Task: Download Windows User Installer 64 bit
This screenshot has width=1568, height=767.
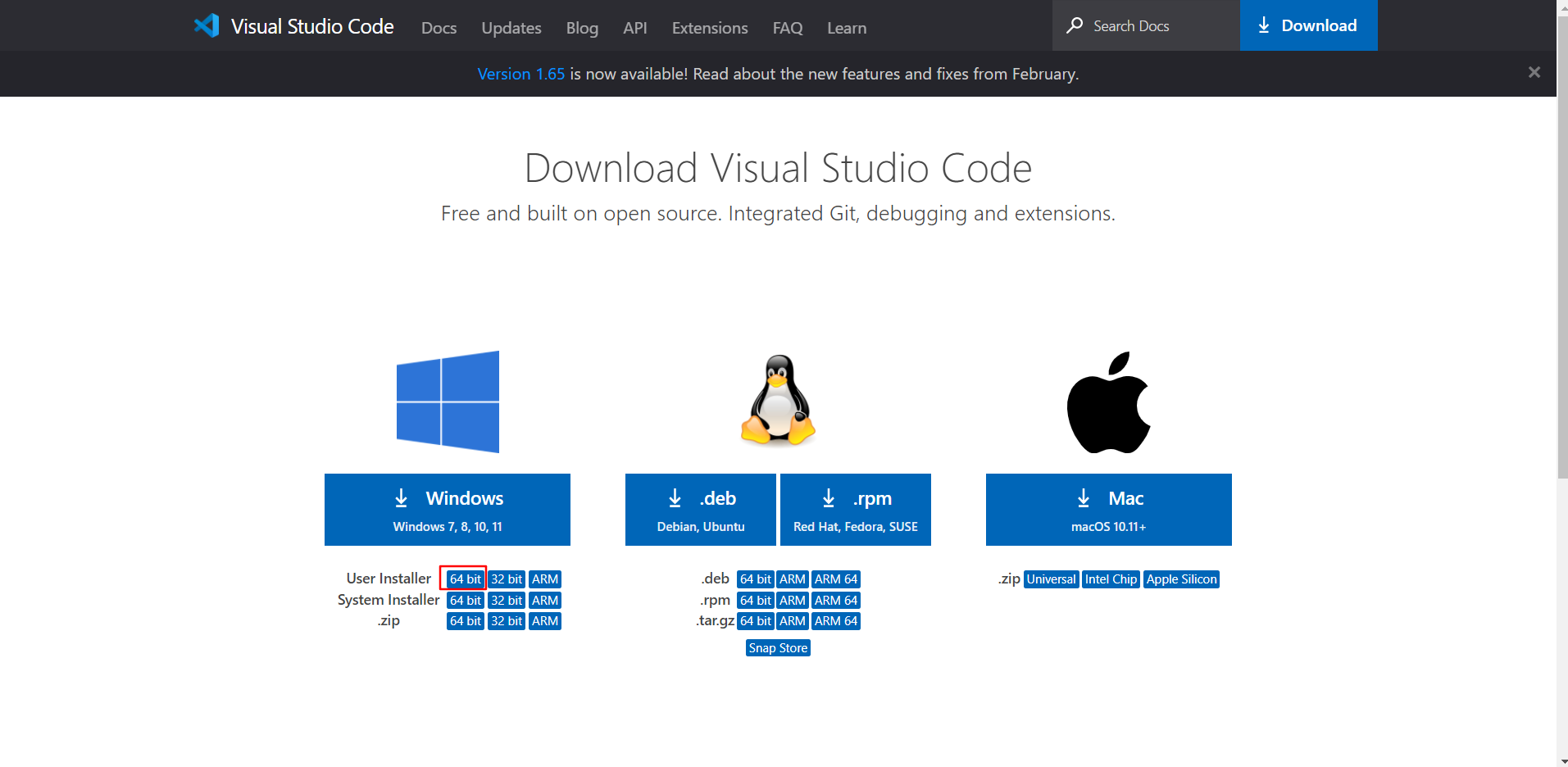Action: [465, 579]
